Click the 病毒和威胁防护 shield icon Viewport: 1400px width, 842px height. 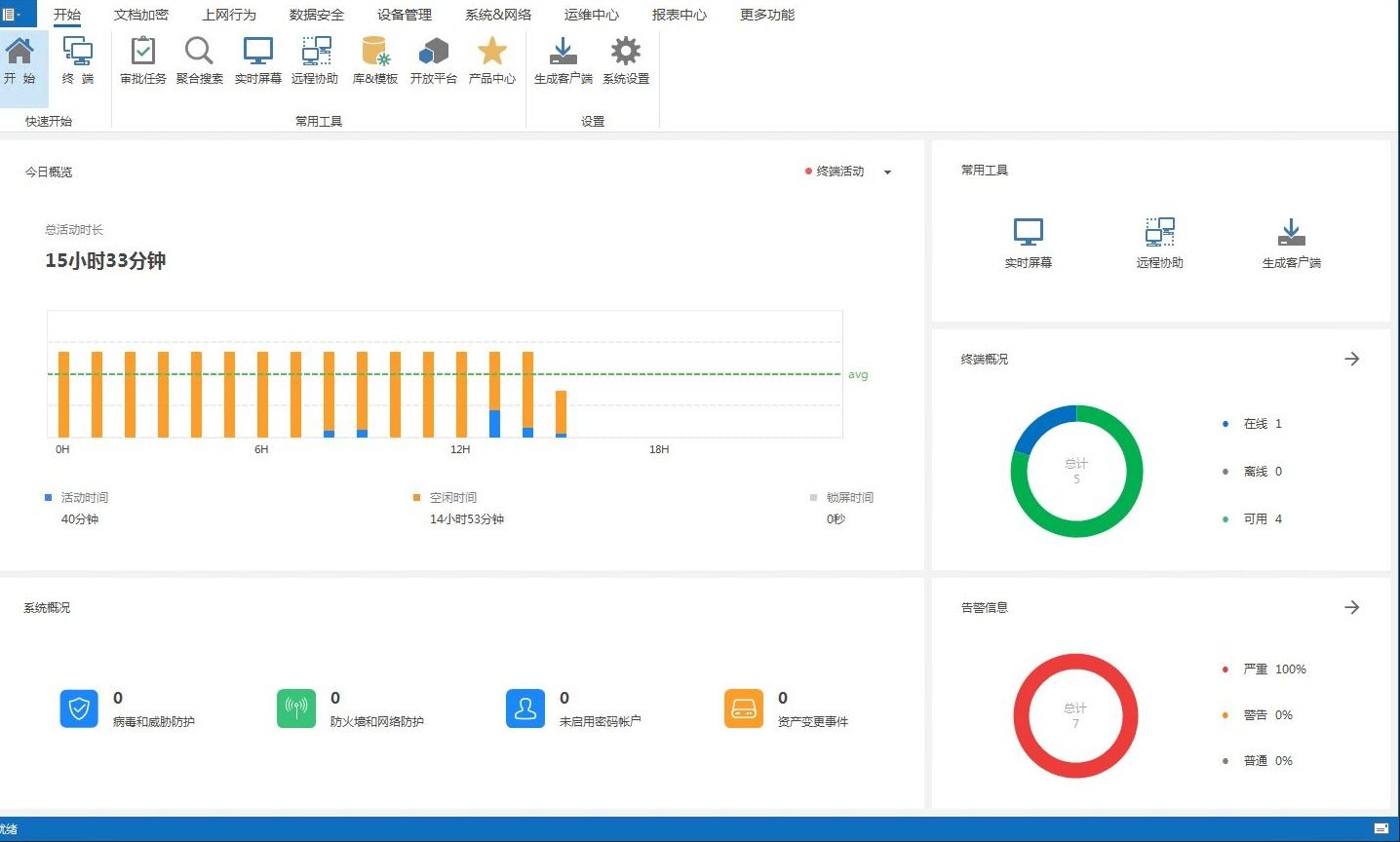[x=79, y=708]
